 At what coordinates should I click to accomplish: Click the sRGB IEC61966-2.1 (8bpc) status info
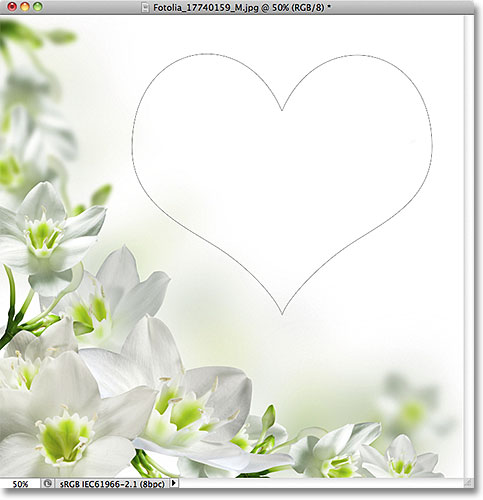click(x=112, y=484)
